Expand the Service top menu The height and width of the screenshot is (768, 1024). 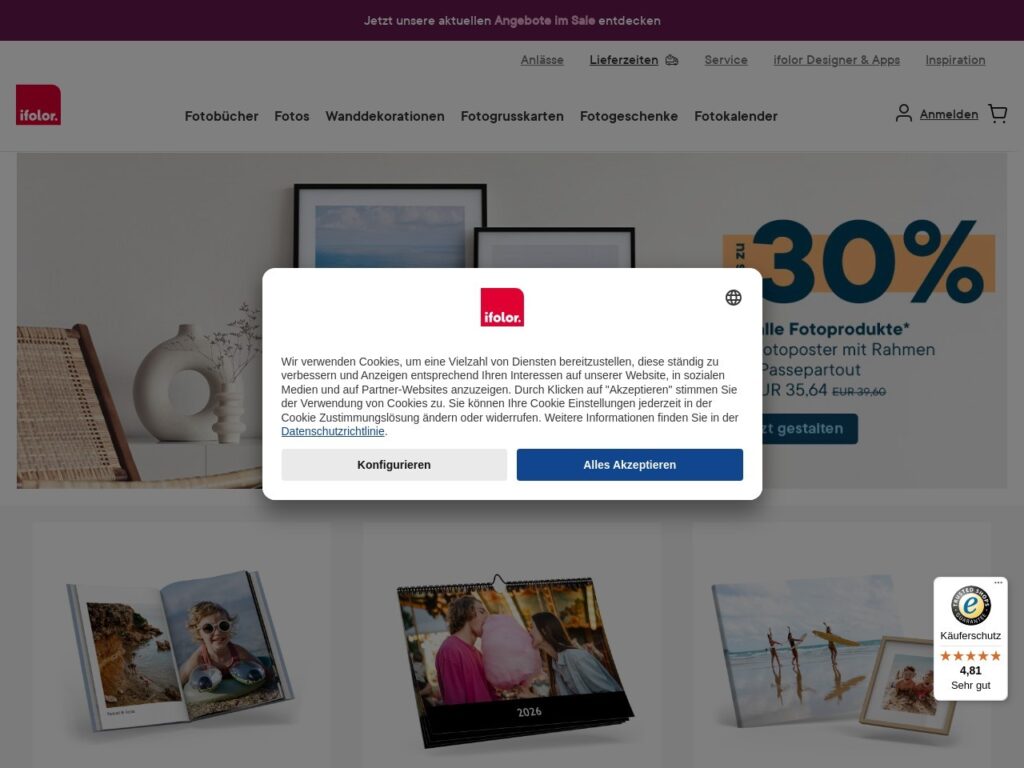(726, 60)
